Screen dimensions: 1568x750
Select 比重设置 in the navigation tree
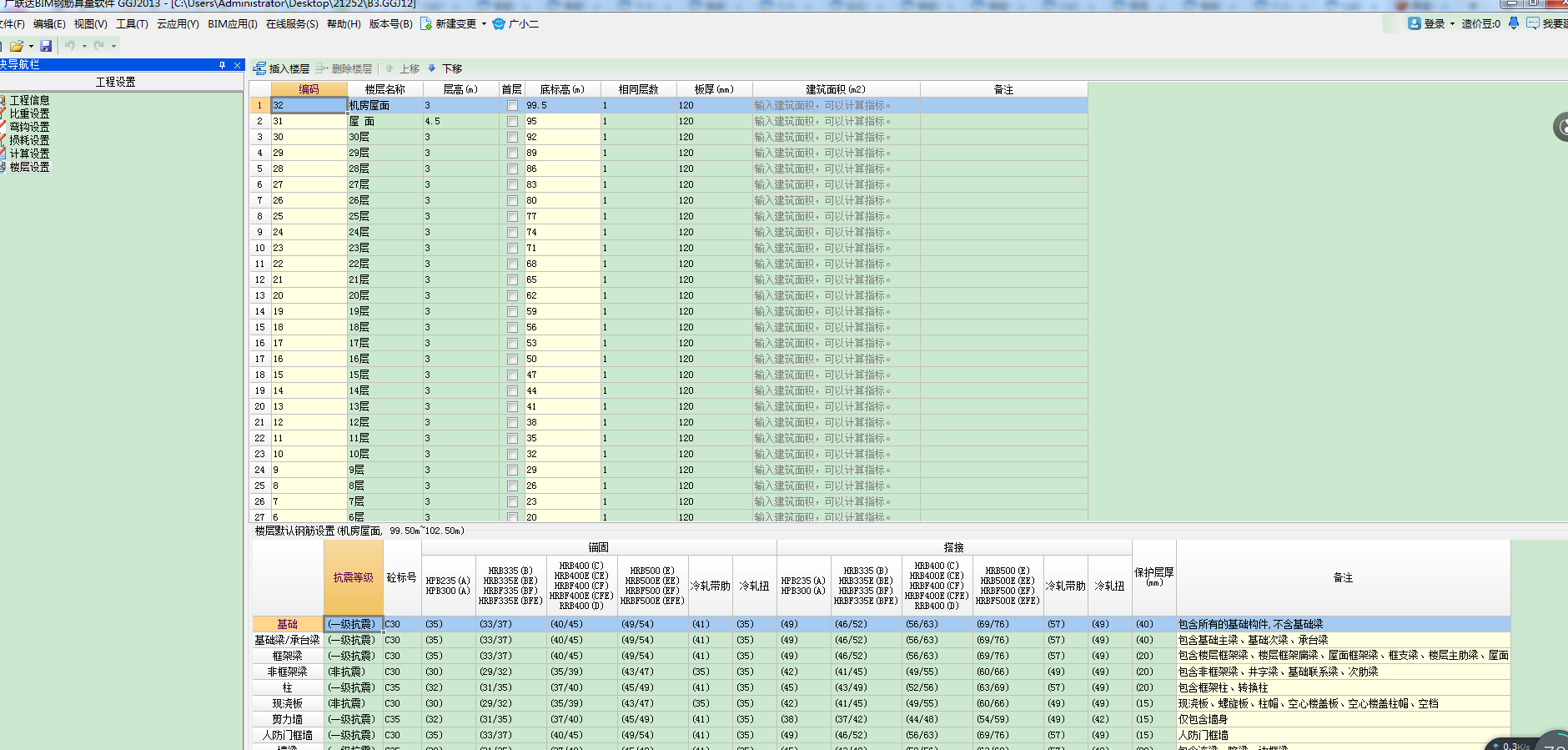tap(29, 113)
